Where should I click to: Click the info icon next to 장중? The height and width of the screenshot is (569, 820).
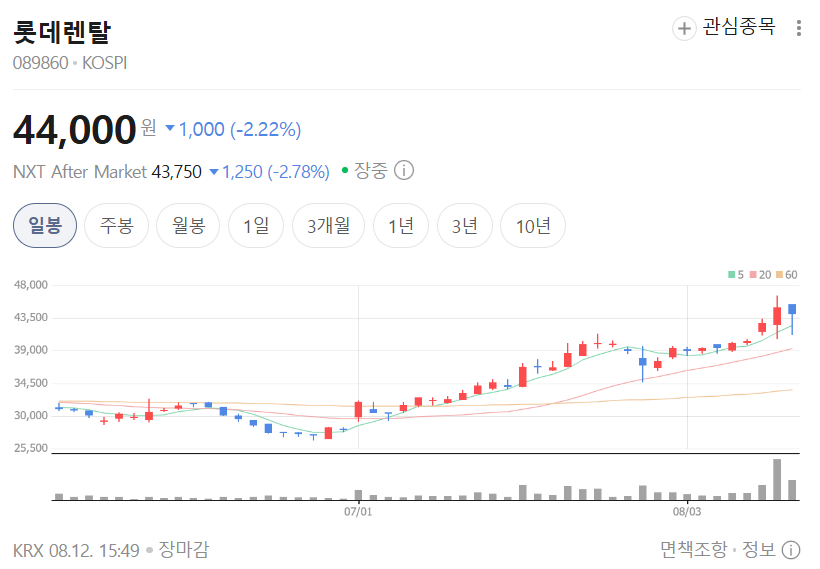pyautogui.click(x=404, y=170)
